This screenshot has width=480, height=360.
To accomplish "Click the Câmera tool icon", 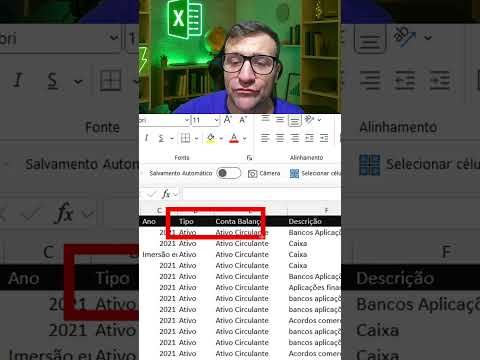I will [252, 173].
